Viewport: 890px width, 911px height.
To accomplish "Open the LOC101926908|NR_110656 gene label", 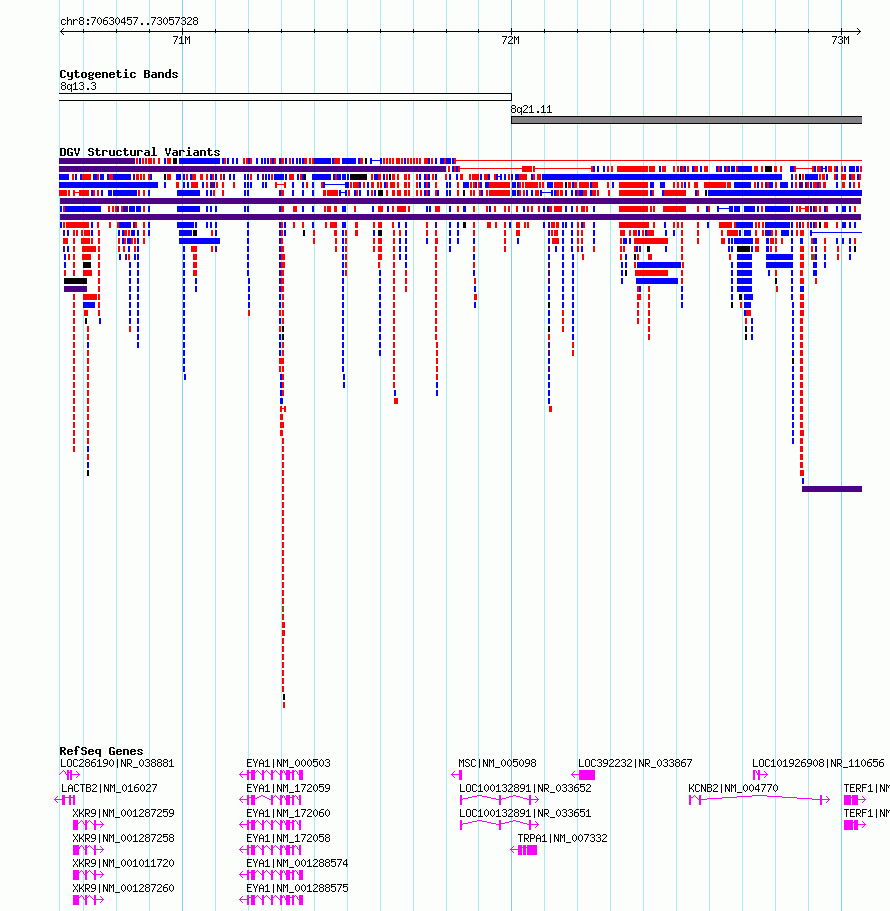I will (x=818, y=763).
